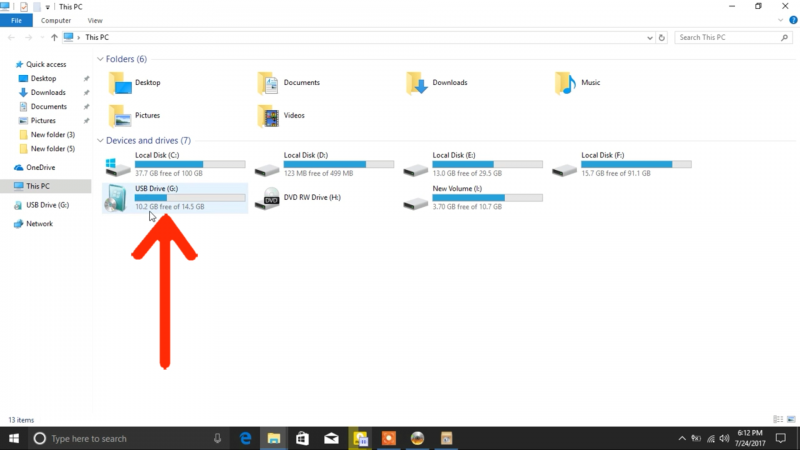The width and height of the screenshot is (800, 450).
Task: Click the This PC address bar breadcrumb
Action: (97, 37)
